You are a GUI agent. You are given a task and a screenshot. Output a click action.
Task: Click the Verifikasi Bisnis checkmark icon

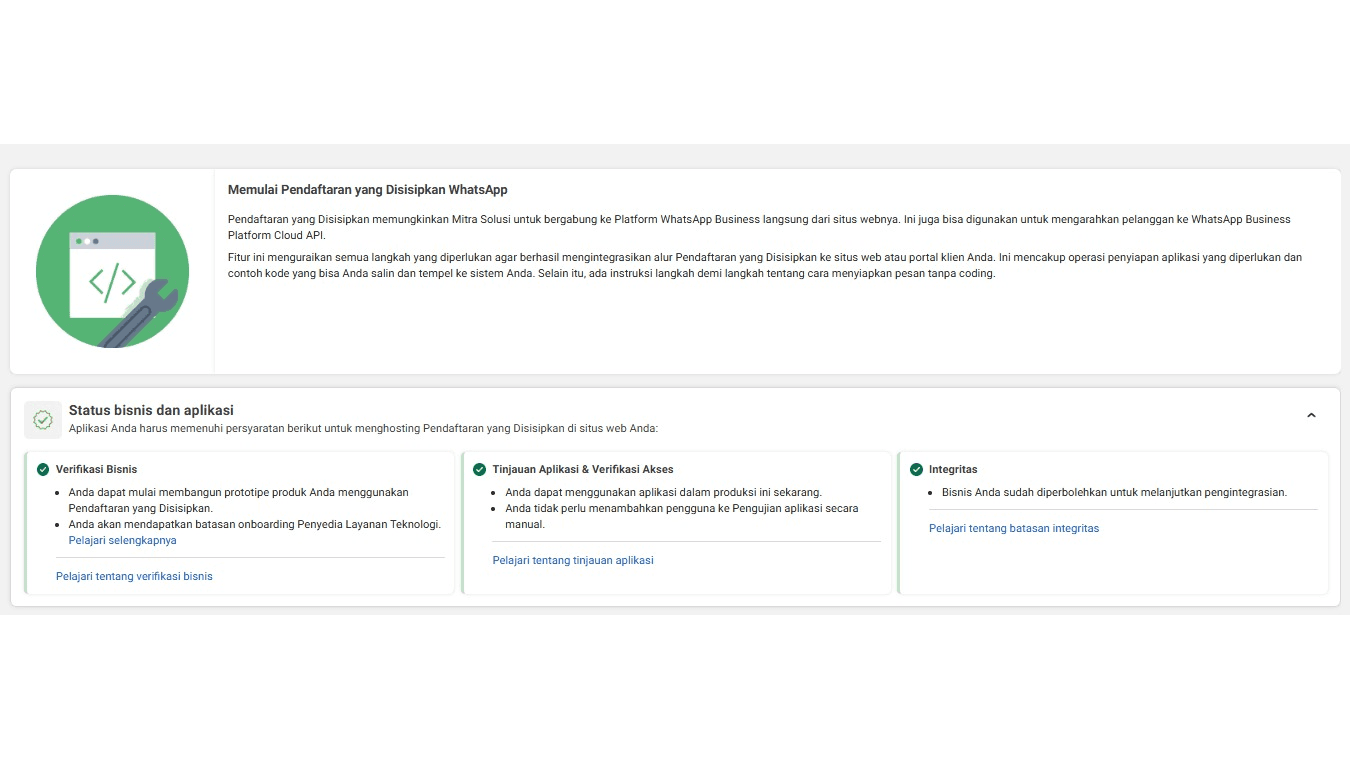pos(43,469)
